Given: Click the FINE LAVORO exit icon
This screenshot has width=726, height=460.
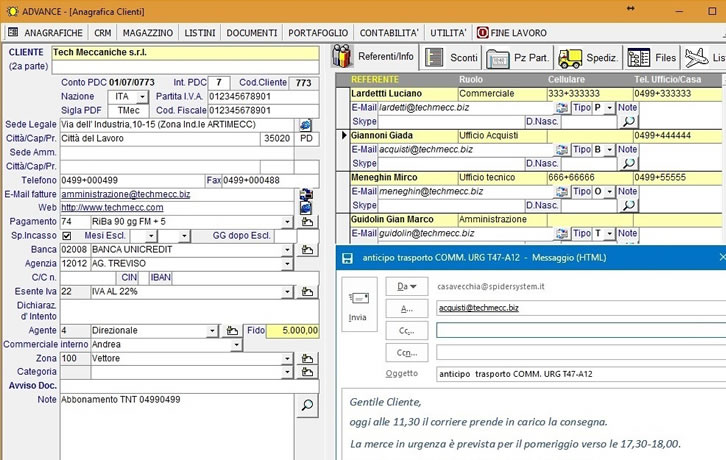Looking at the screenshot, I should click(484, 33).
